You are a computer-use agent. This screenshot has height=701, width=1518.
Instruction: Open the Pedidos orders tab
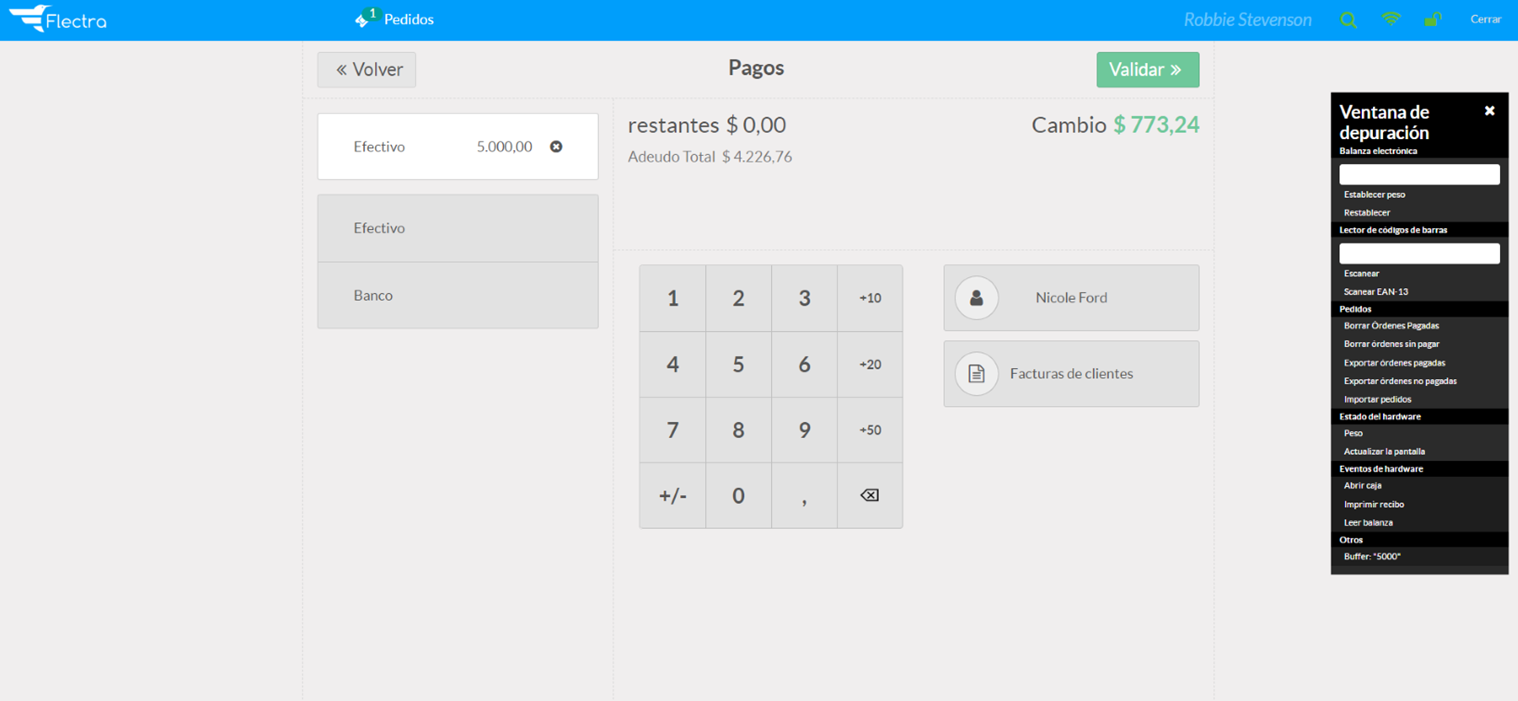pos(397,20)
